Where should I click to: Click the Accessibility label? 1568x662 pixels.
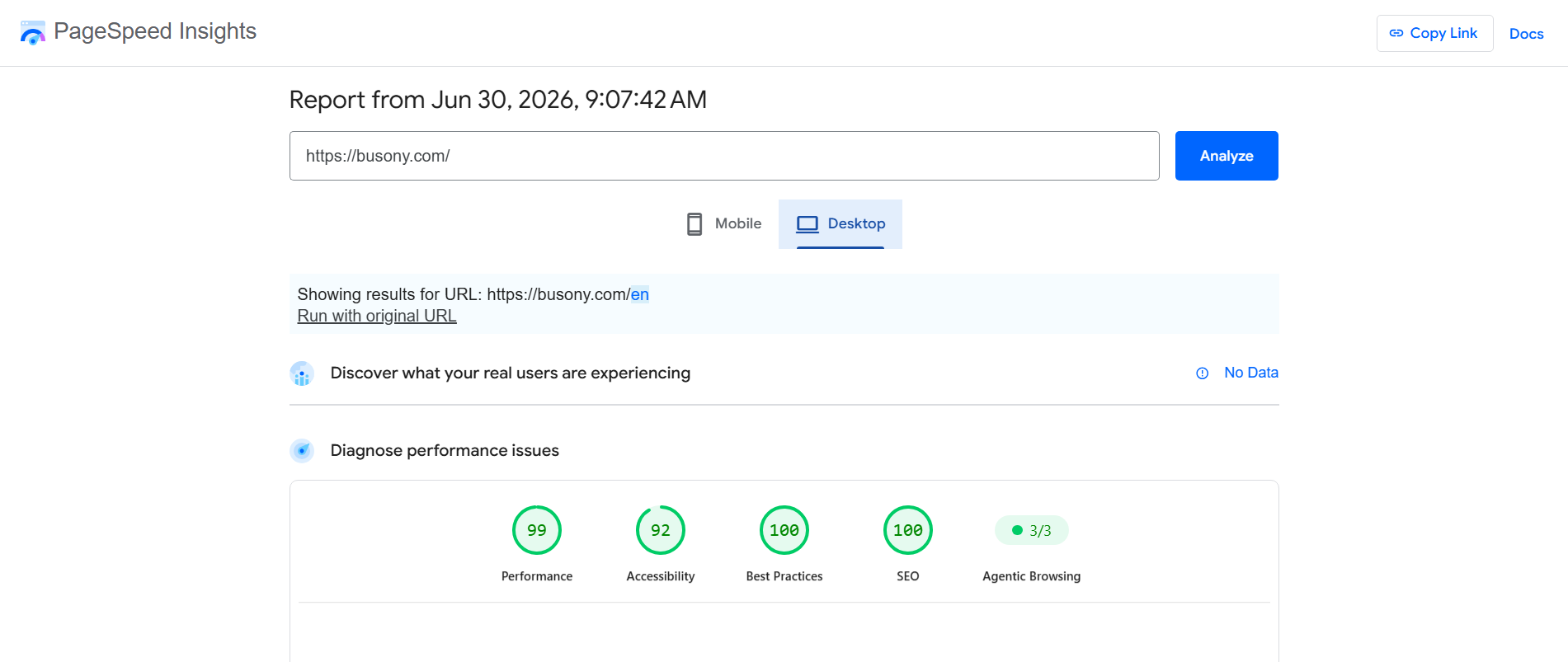click(661, 576)
